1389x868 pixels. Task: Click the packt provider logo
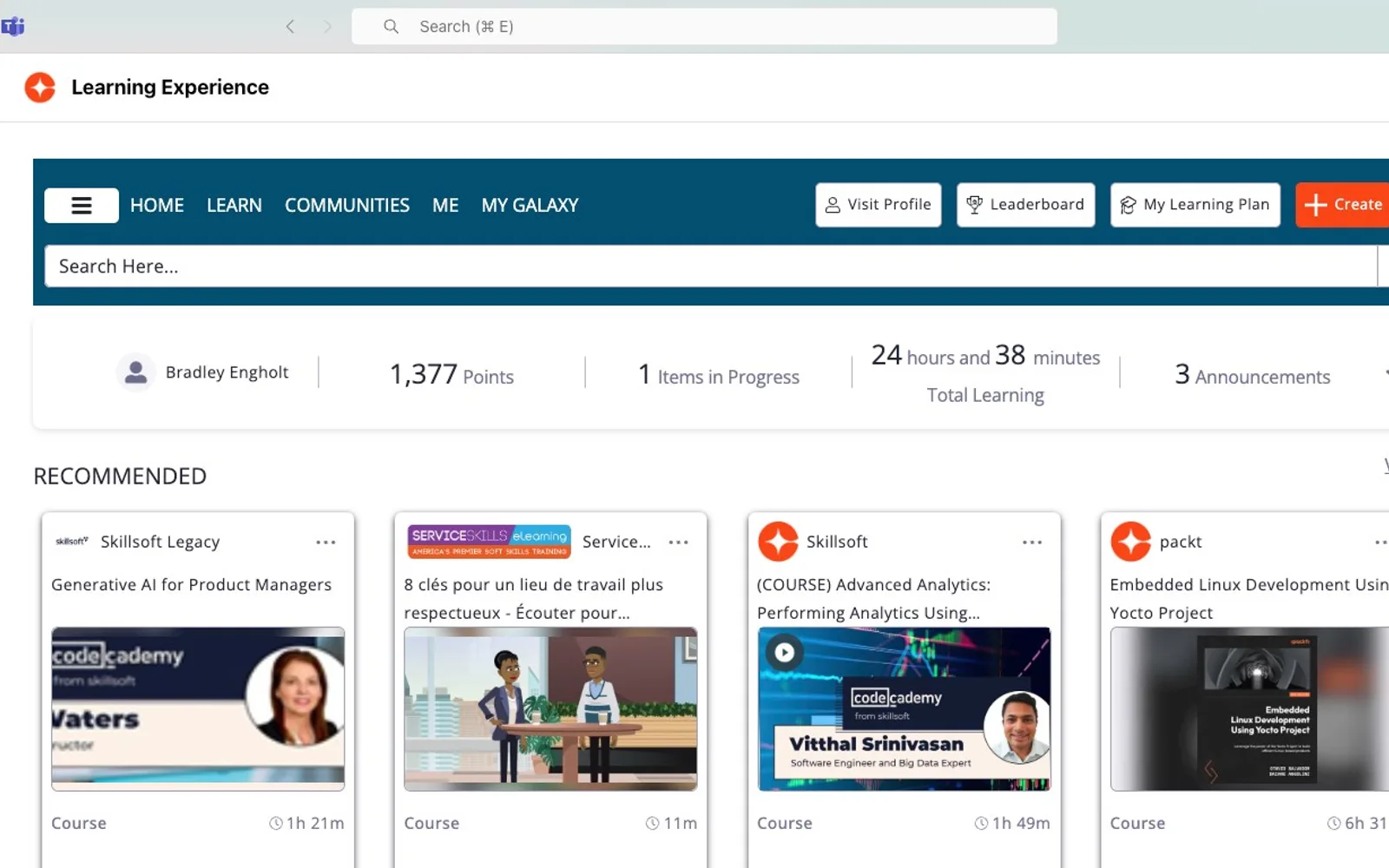point(1130,542)
